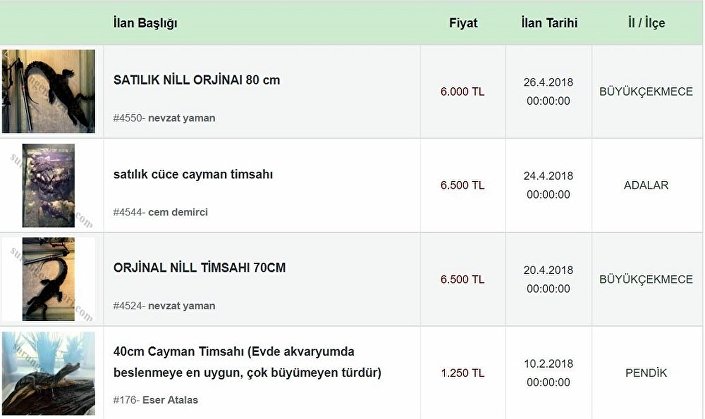Image resolution: width=705 pixels, height=419 pixels.
Task: Open the ORJİNAL NİLL TİMSAHI 70CM thumbnail
Action: [x=49, y=279]
